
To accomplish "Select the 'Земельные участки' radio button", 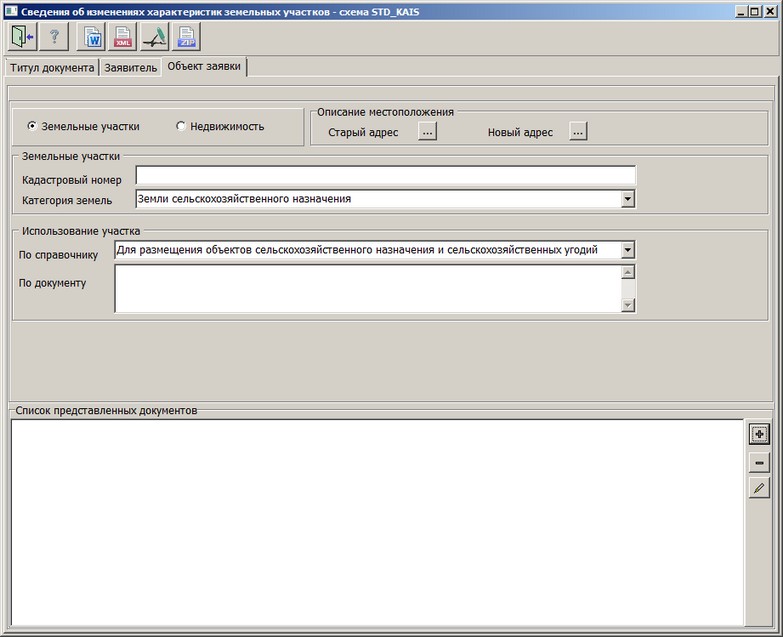I will click(x=33, y=127).
